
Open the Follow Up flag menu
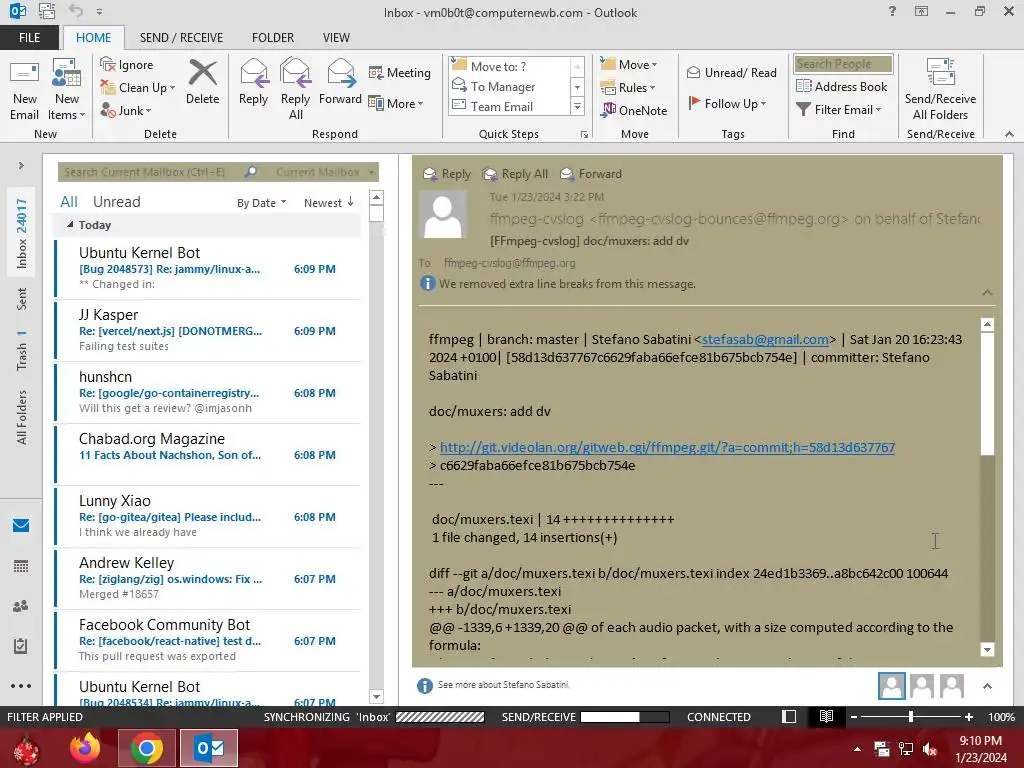(x=727, y=103)
